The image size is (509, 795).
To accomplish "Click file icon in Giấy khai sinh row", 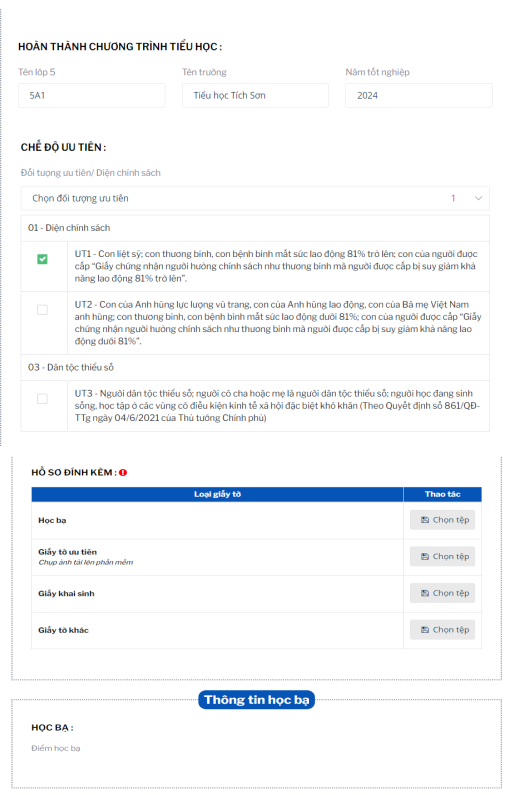I will click(425, 593).
